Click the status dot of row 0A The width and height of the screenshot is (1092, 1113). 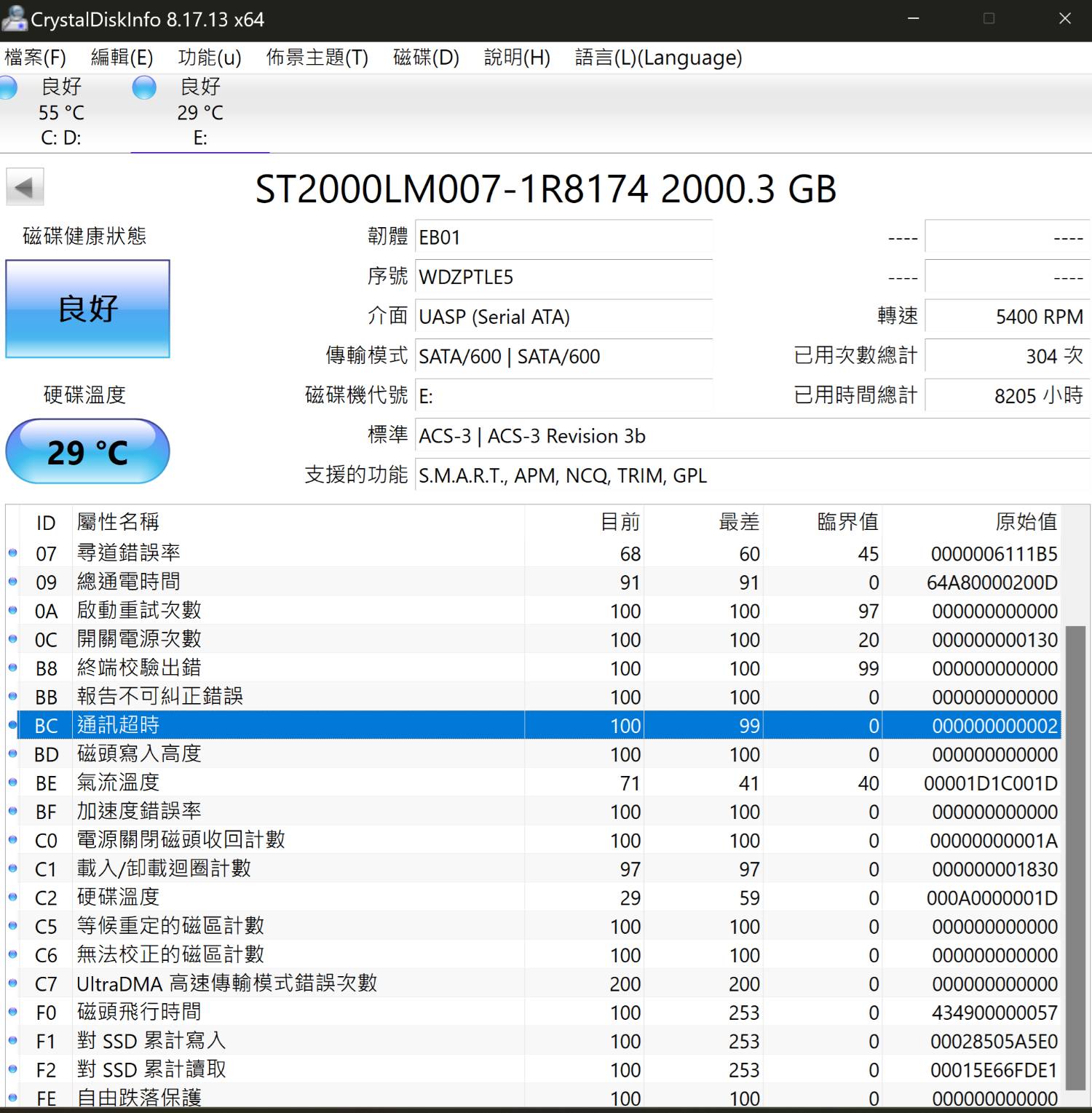[x=12, y=611]
